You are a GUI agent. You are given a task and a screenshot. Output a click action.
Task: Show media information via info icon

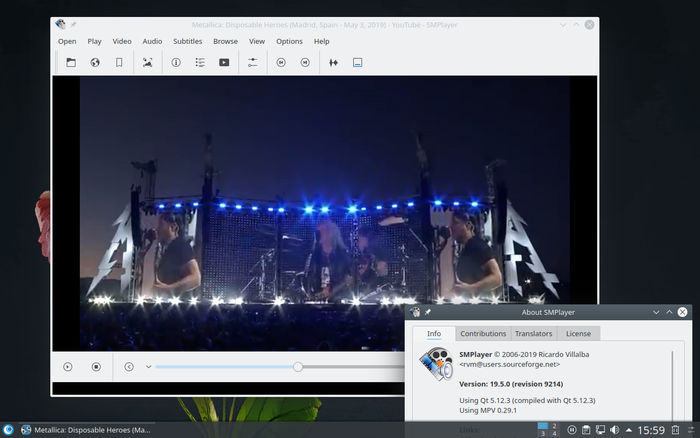pos(176,62)
